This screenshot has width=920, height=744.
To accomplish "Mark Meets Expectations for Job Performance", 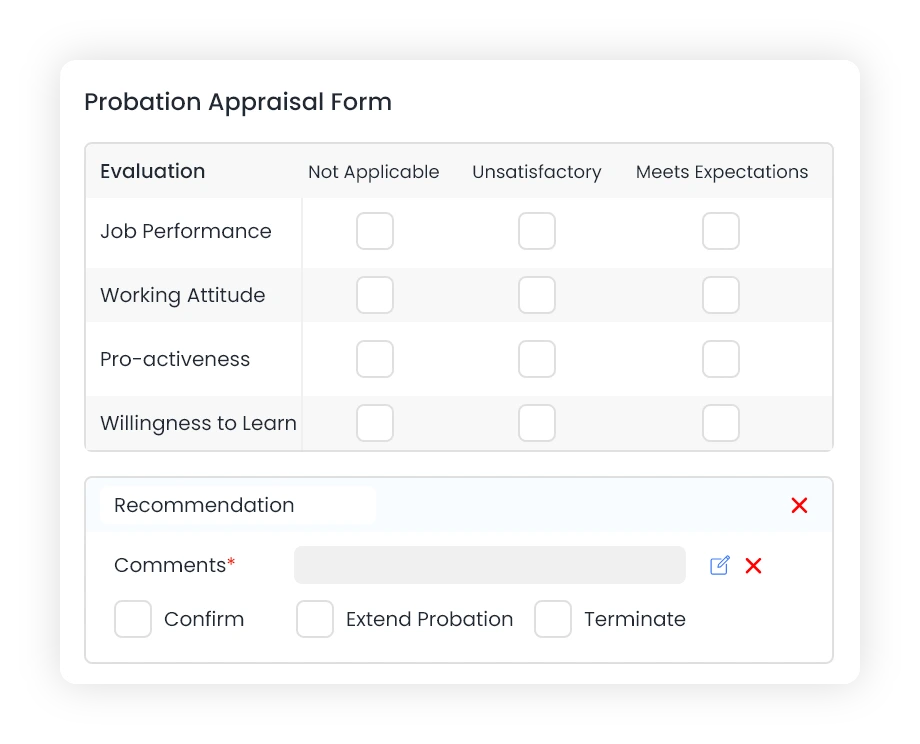I will coord(721,231).
